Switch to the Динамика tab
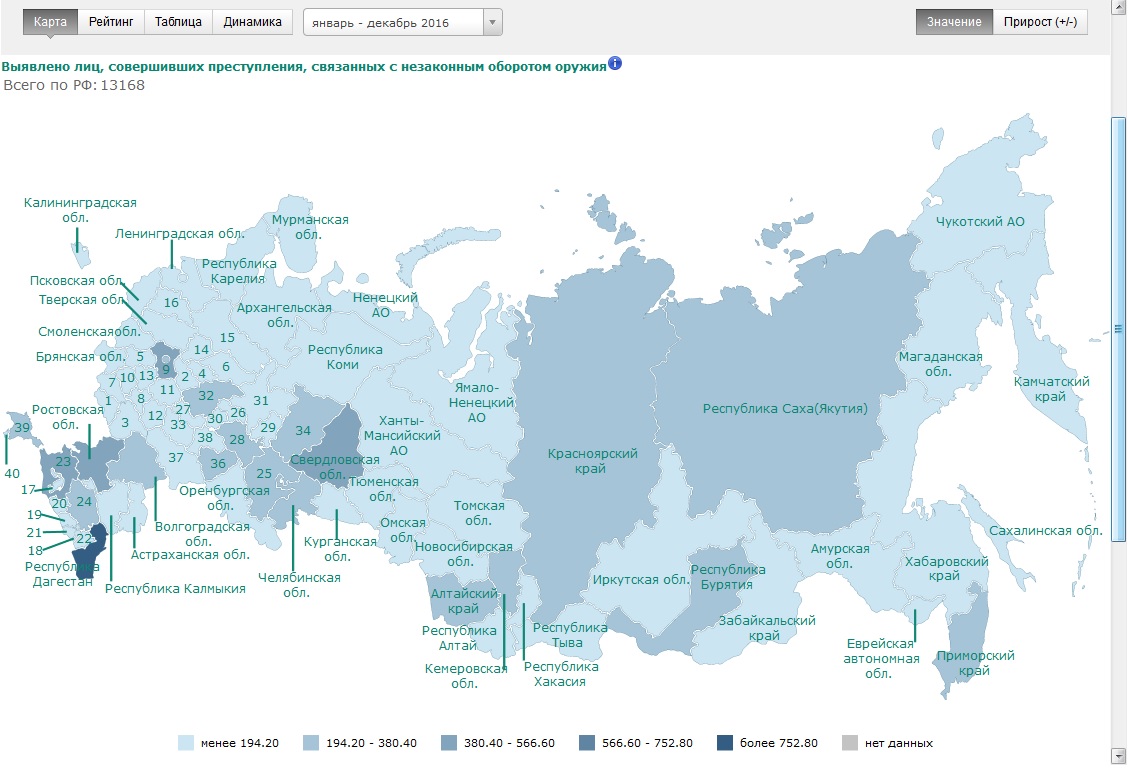 point(253,22)
